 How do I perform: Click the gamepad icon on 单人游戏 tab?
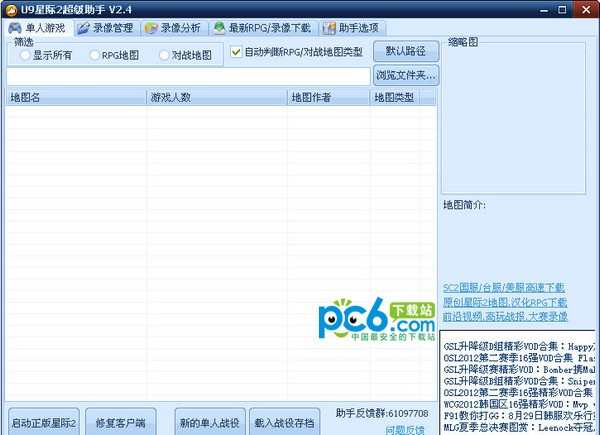coord(15,28)
